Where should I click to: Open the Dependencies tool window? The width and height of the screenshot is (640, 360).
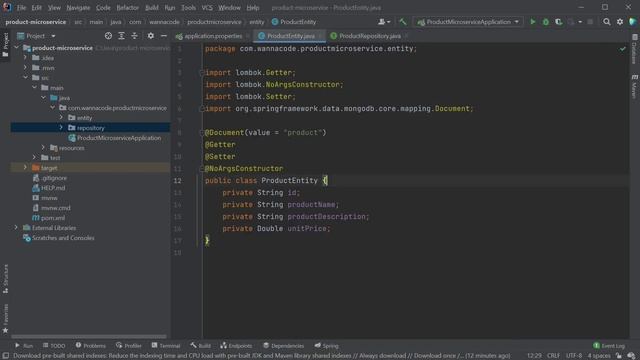284,346
